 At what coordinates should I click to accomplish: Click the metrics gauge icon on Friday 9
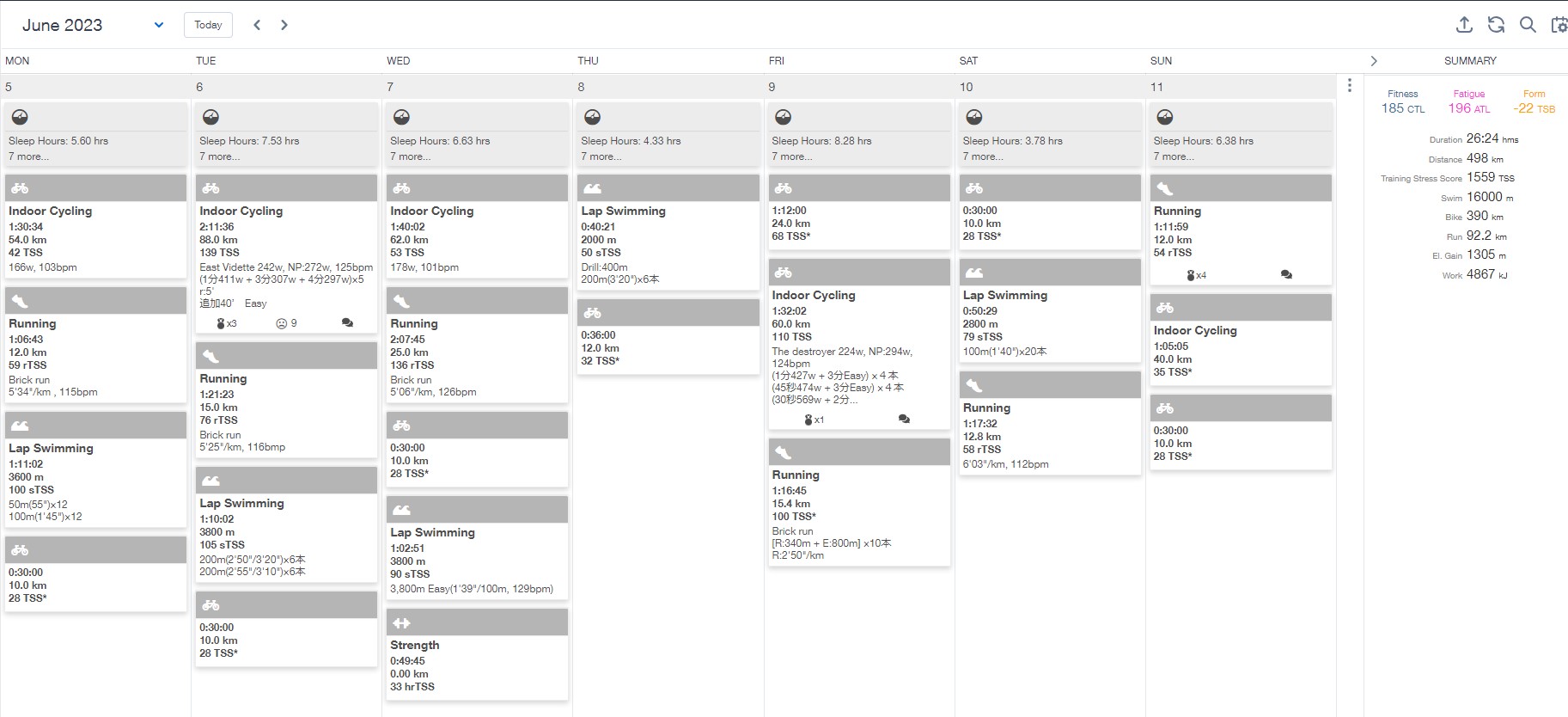(x=783, y=117)
